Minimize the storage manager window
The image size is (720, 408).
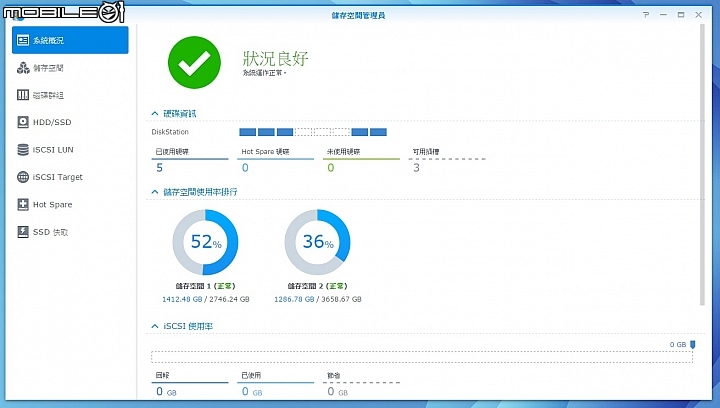pyautogui.click(x=664, y=15)
